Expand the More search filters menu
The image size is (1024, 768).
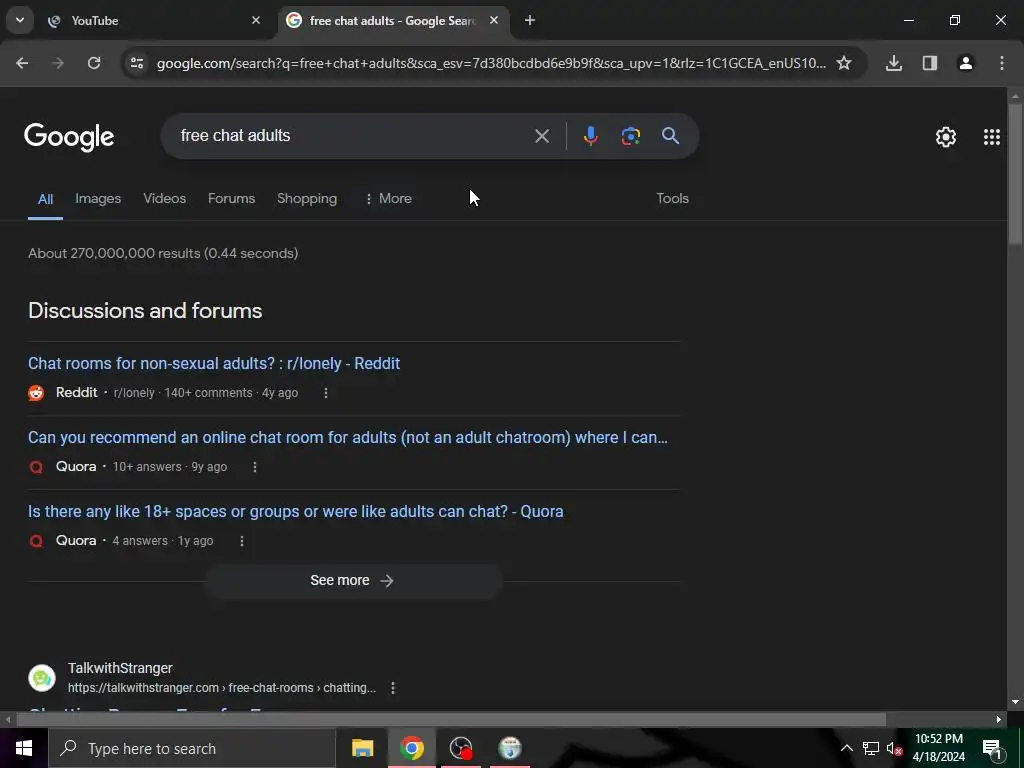389,199
